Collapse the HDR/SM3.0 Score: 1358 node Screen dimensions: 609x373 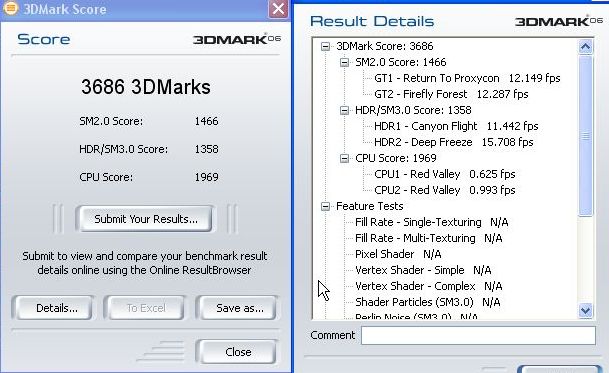344,111
